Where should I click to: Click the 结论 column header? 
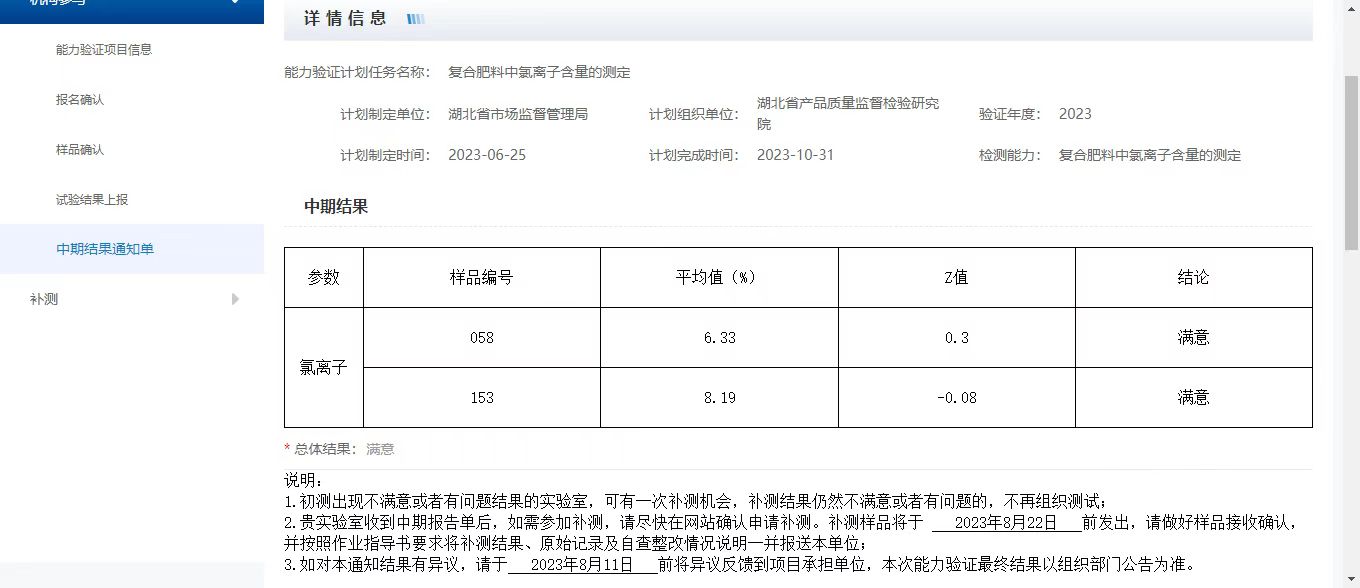pos(1194,277)
